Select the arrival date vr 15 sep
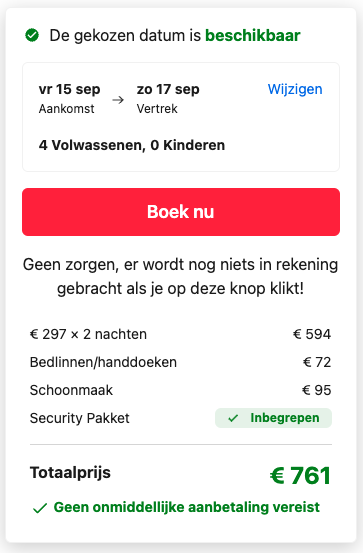The height and width of the screenshot is (553, 363). click(x=69, y=89)
